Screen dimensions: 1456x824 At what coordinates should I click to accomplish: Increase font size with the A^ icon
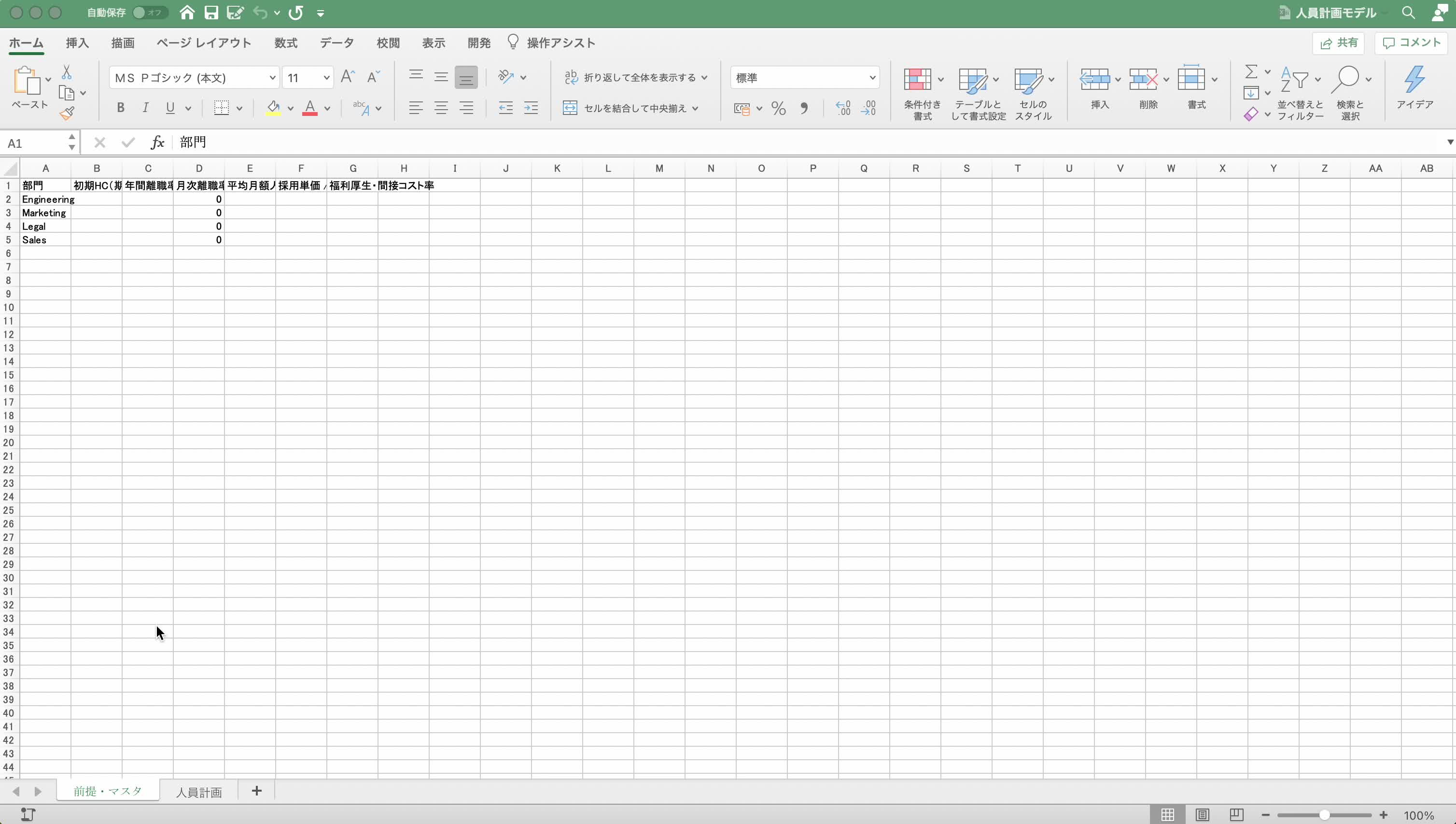347,76
